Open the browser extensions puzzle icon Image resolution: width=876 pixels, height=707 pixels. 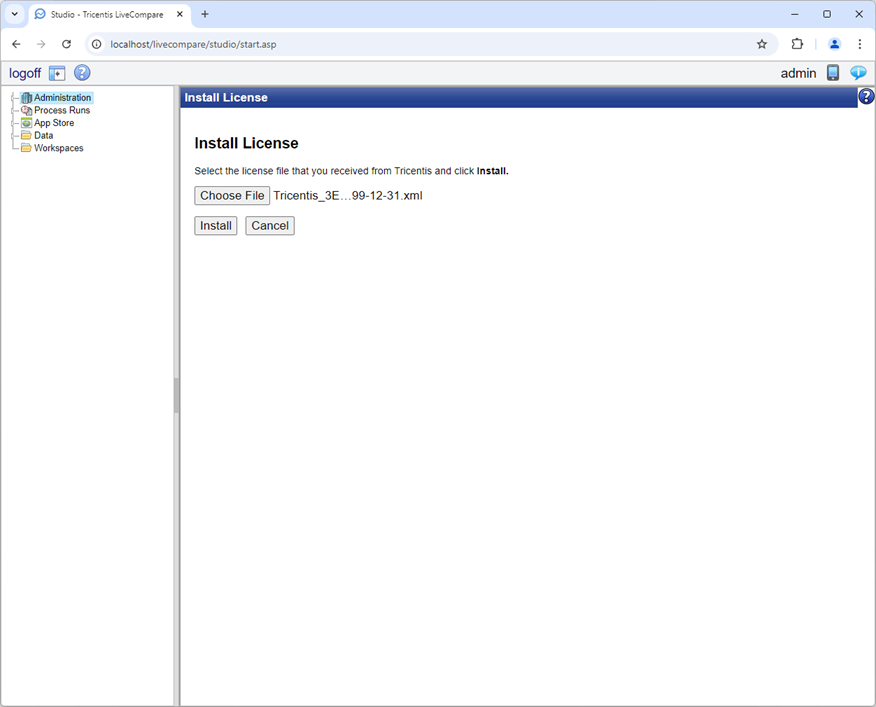796,44
